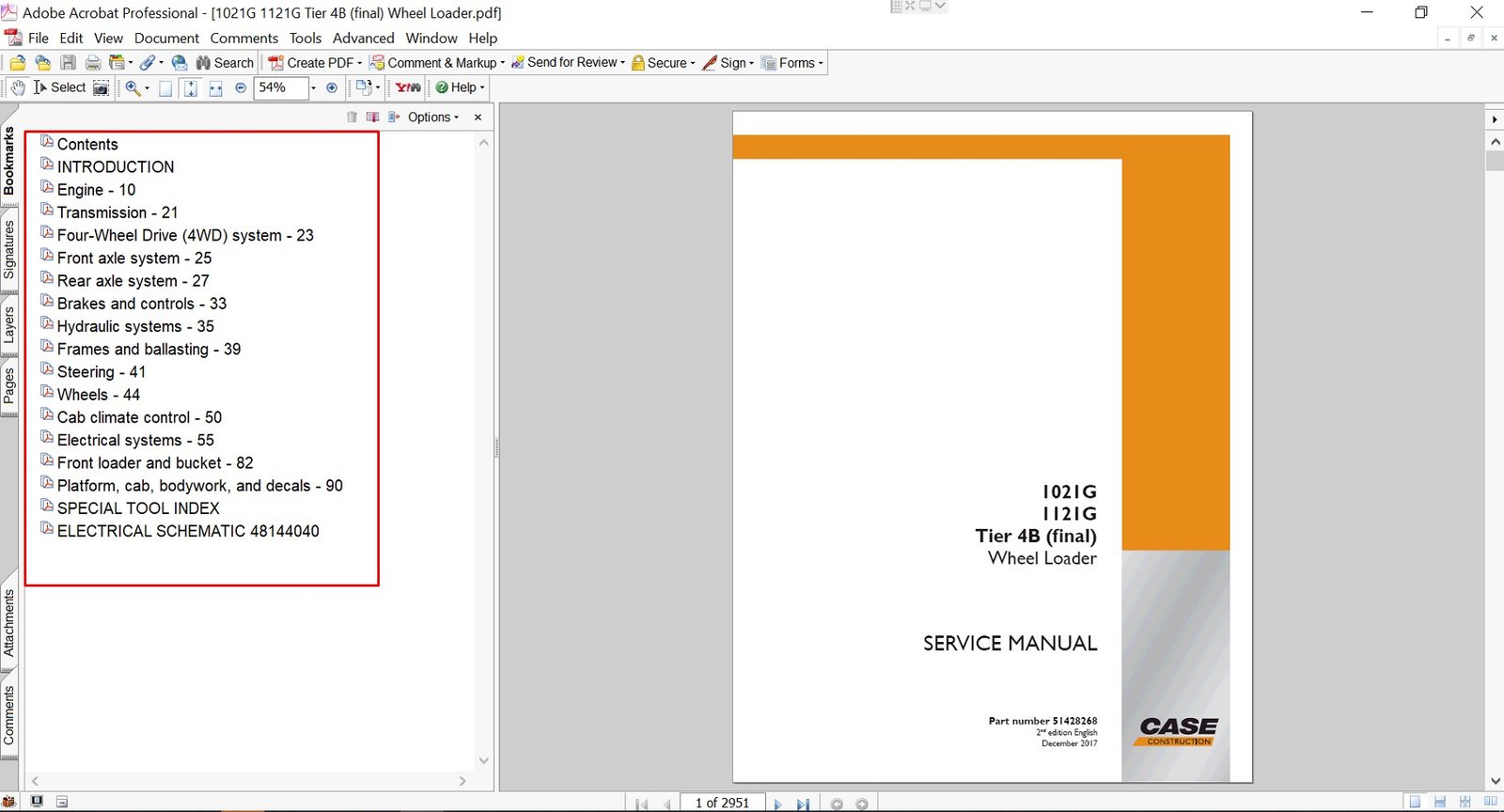Click the Search button
Viewport: 1504px width, 812px height.
225,63
